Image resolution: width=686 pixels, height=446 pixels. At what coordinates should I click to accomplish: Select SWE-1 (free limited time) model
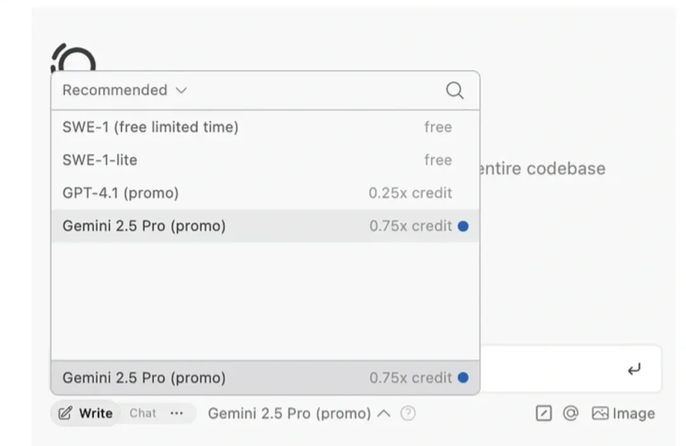click(x=150, y=127)
